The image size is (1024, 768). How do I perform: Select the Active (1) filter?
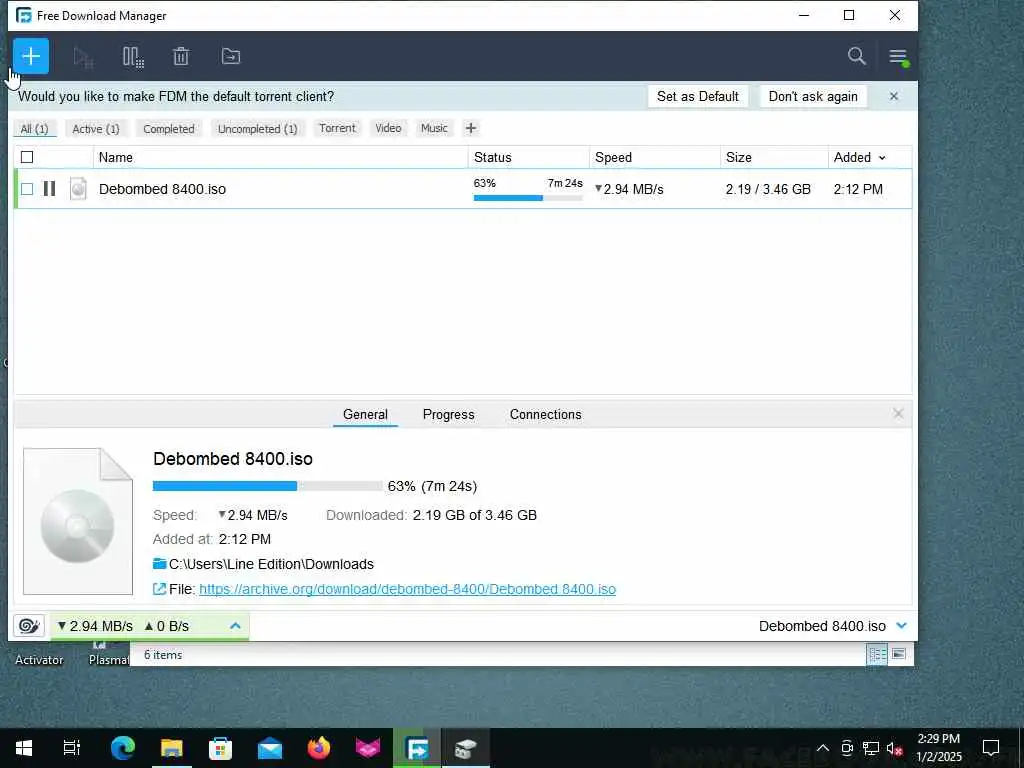[96, 129]
